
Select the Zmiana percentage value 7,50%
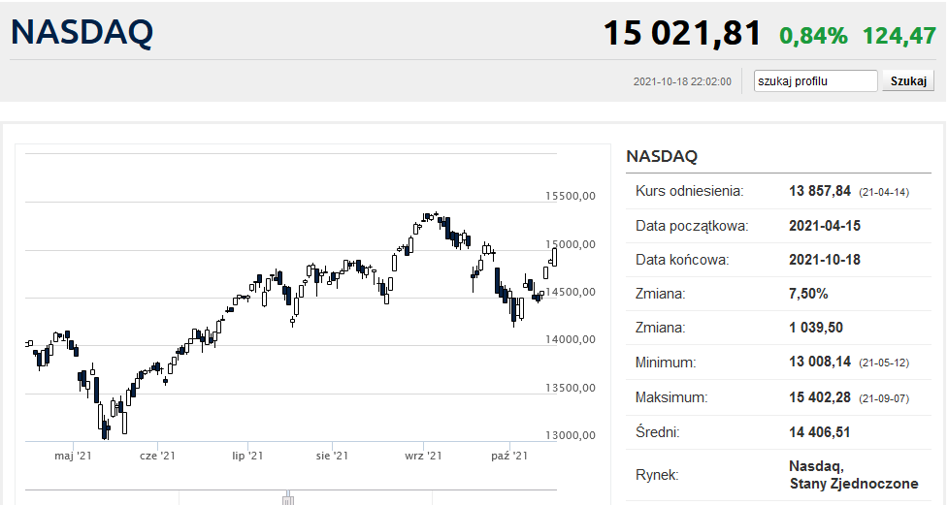point(808,294)
